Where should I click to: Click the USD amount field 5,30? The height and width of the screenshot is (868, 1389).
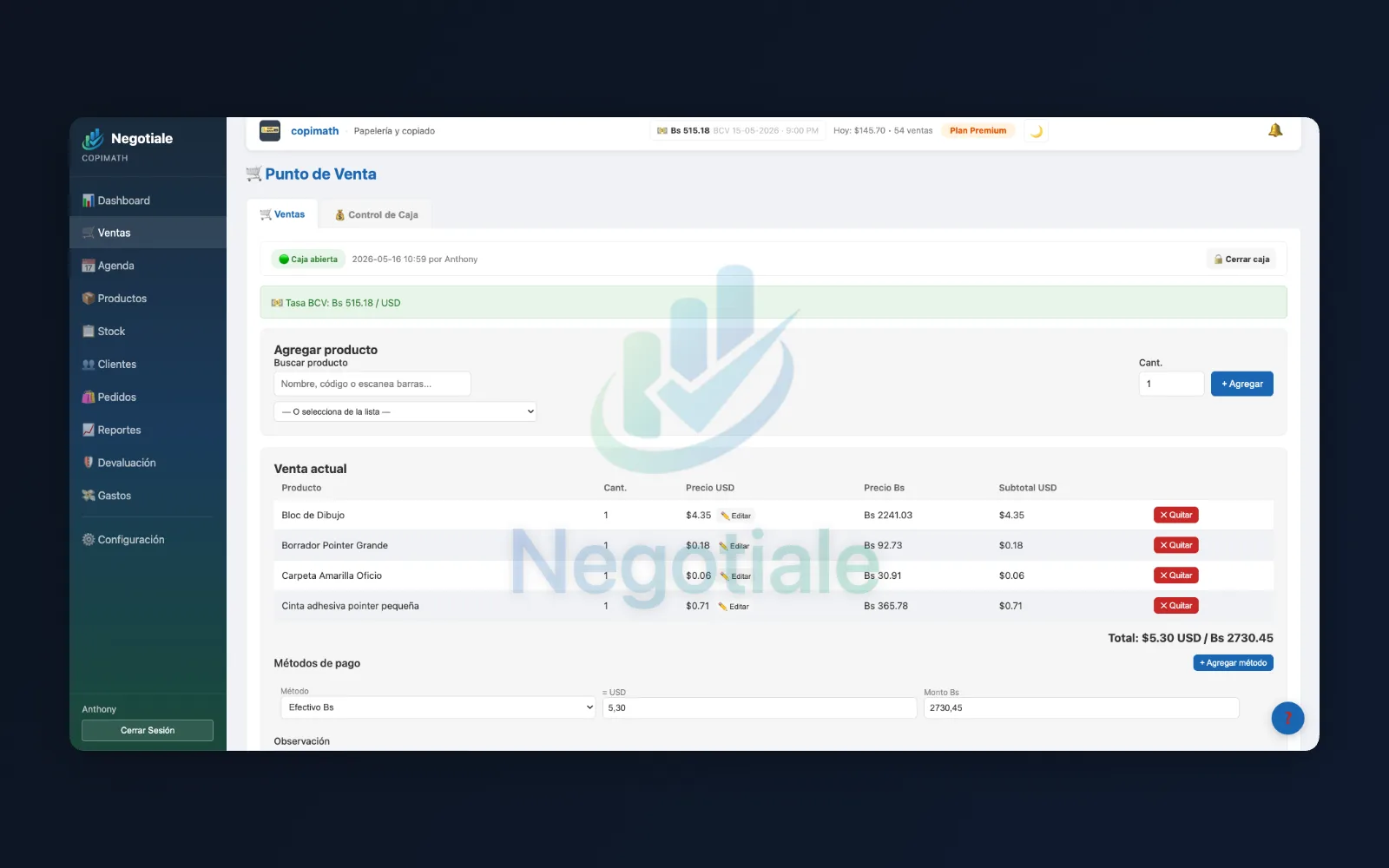pyautogui.click(x=760, y=708)
